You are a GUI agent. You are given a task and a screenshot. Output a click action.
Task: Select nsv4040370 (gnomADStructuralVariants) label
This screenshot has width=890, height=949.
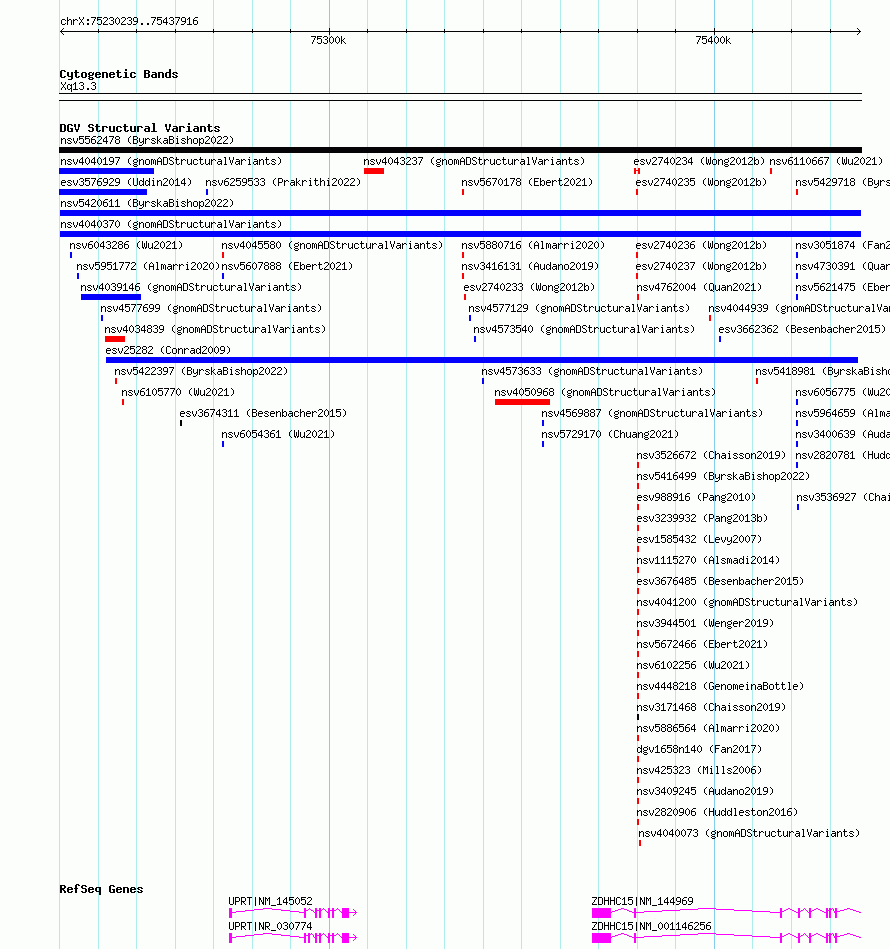171,224
